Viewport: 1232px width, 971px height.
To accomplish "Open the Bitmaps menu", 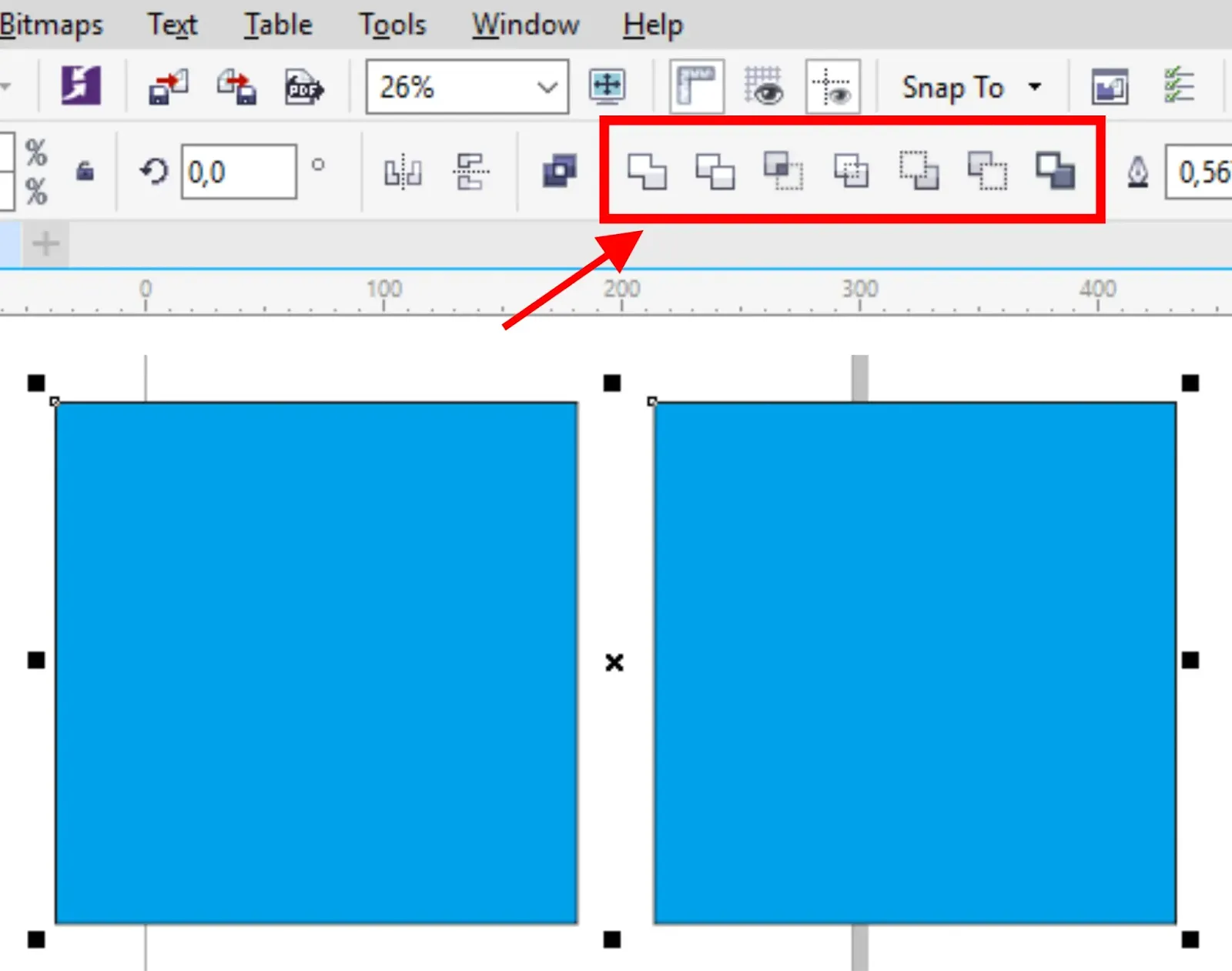I will pos(51,25).
